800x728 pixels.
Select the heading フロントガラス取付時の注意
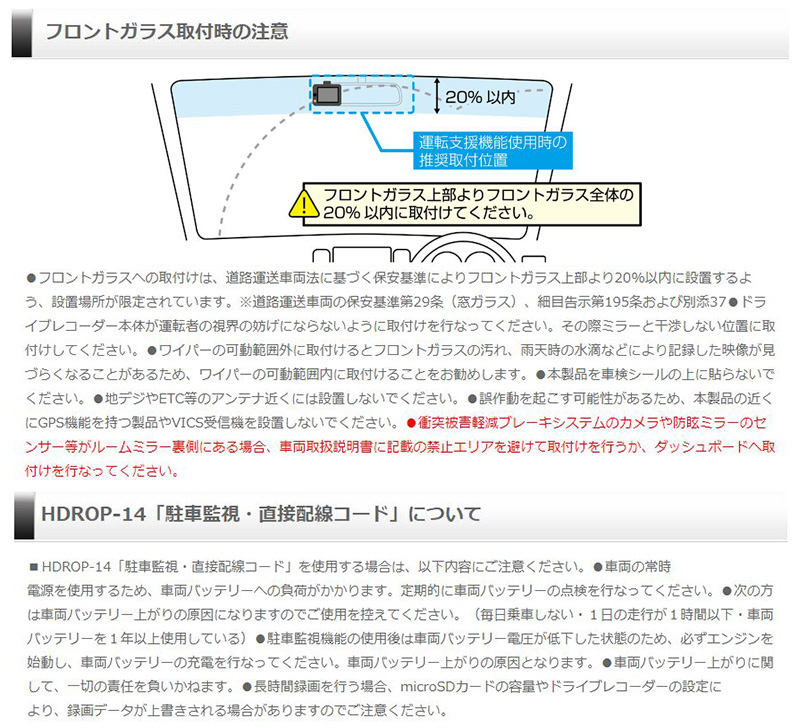click(x=167, y=32)
